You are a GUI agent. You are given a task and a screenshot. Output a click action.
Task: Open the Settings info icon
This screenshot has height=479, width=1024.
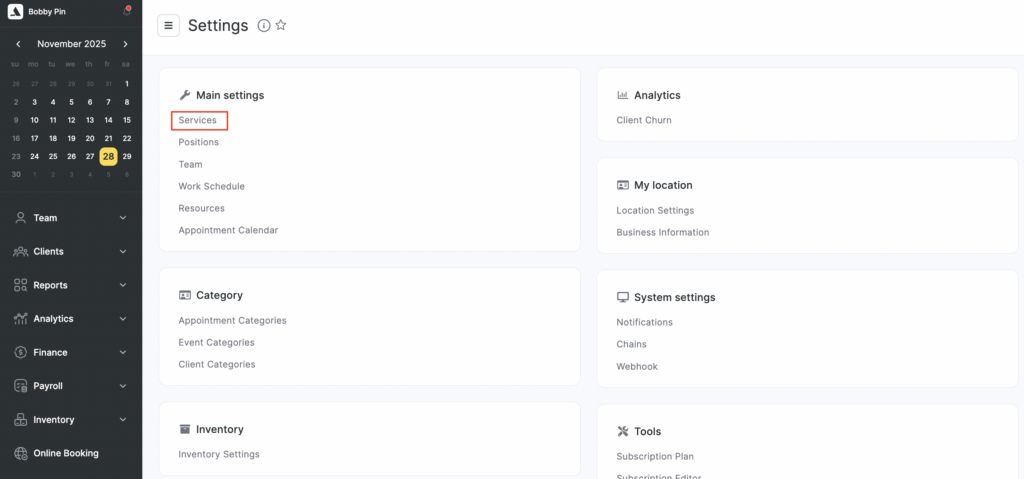pos(264,26)
